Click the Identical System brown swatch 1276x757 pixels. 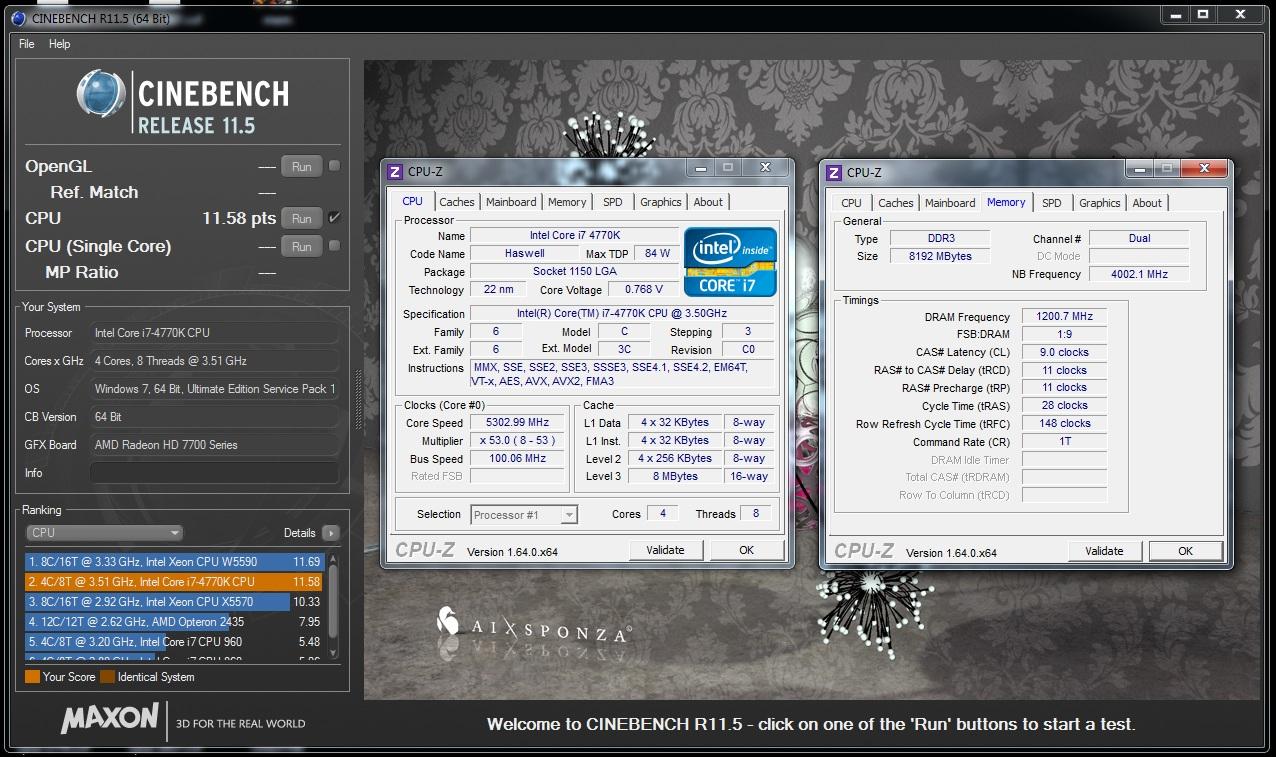coord(107,677)
